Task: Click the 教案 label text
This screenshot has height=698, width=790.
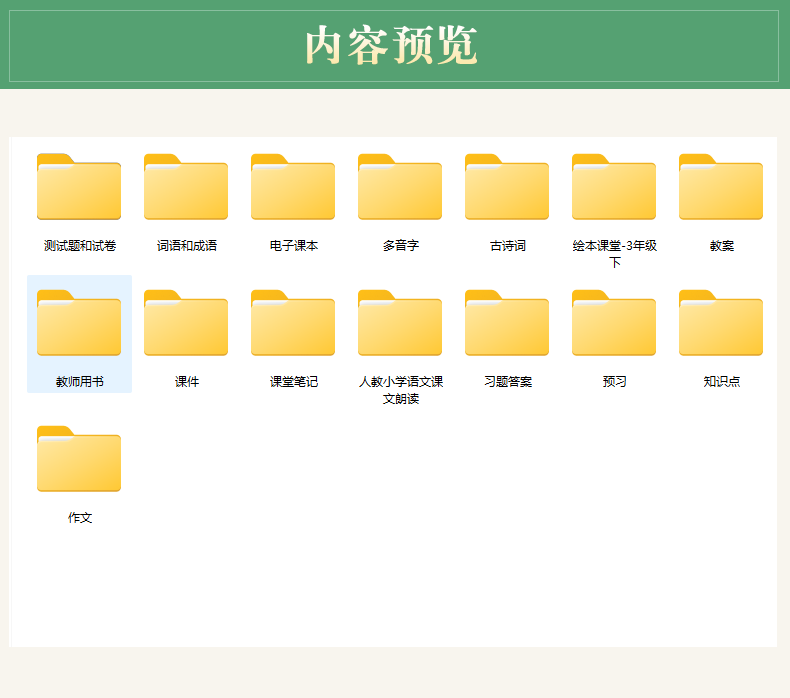Action: [x=721, y=245]
